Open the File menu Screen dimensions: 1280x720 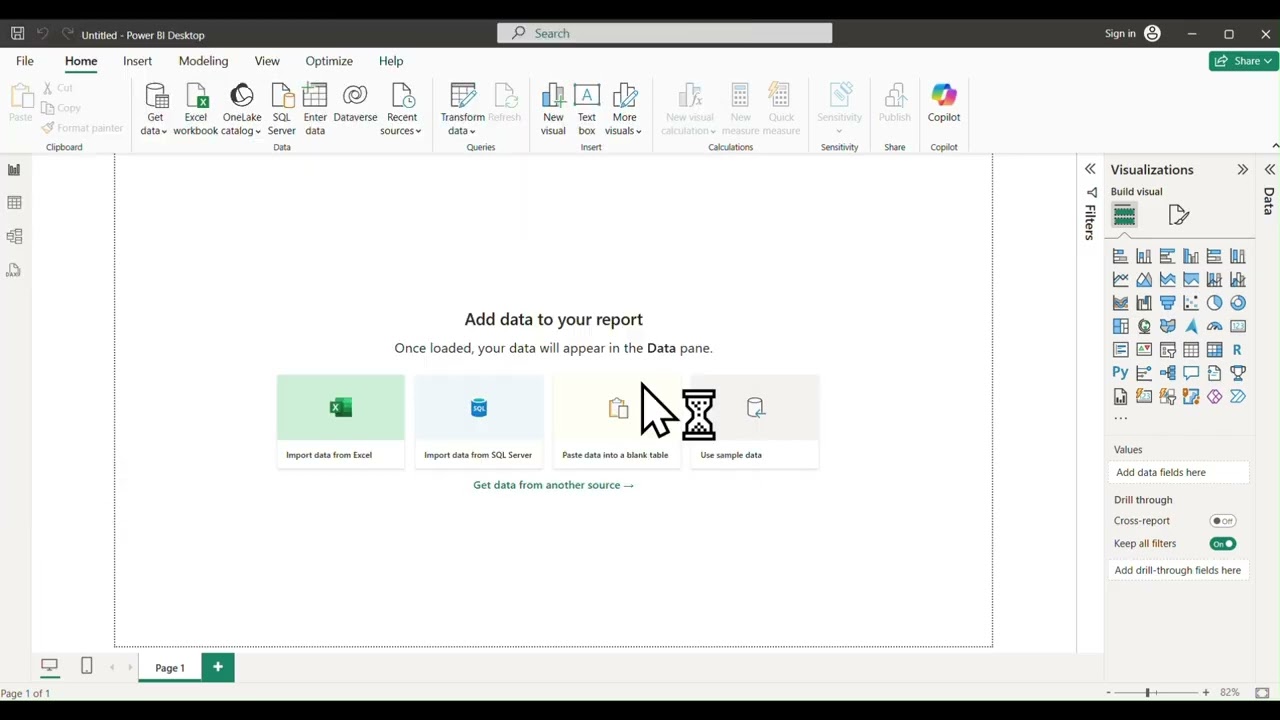tap(24, 61)
